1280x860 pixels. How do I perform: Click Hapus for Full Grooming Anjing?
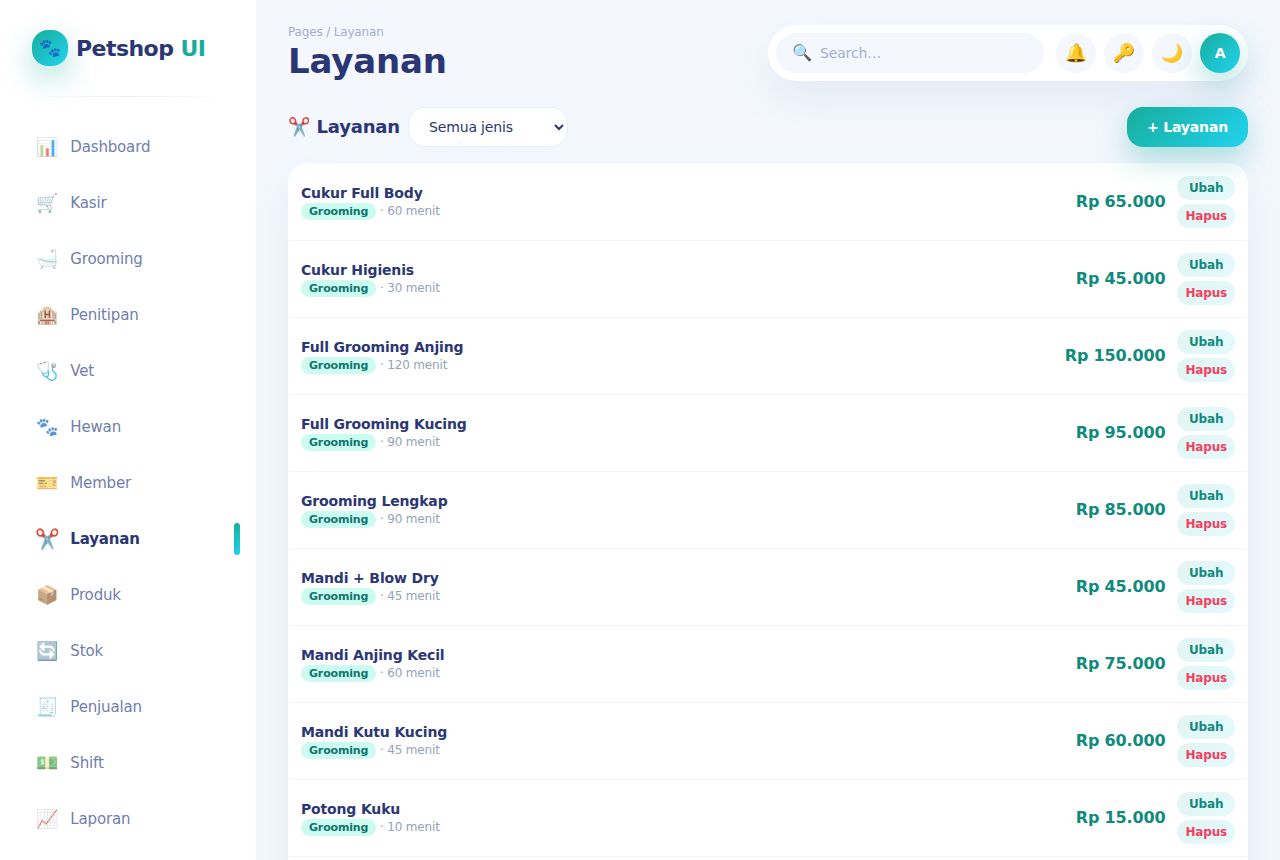(x=1206, y=370)
